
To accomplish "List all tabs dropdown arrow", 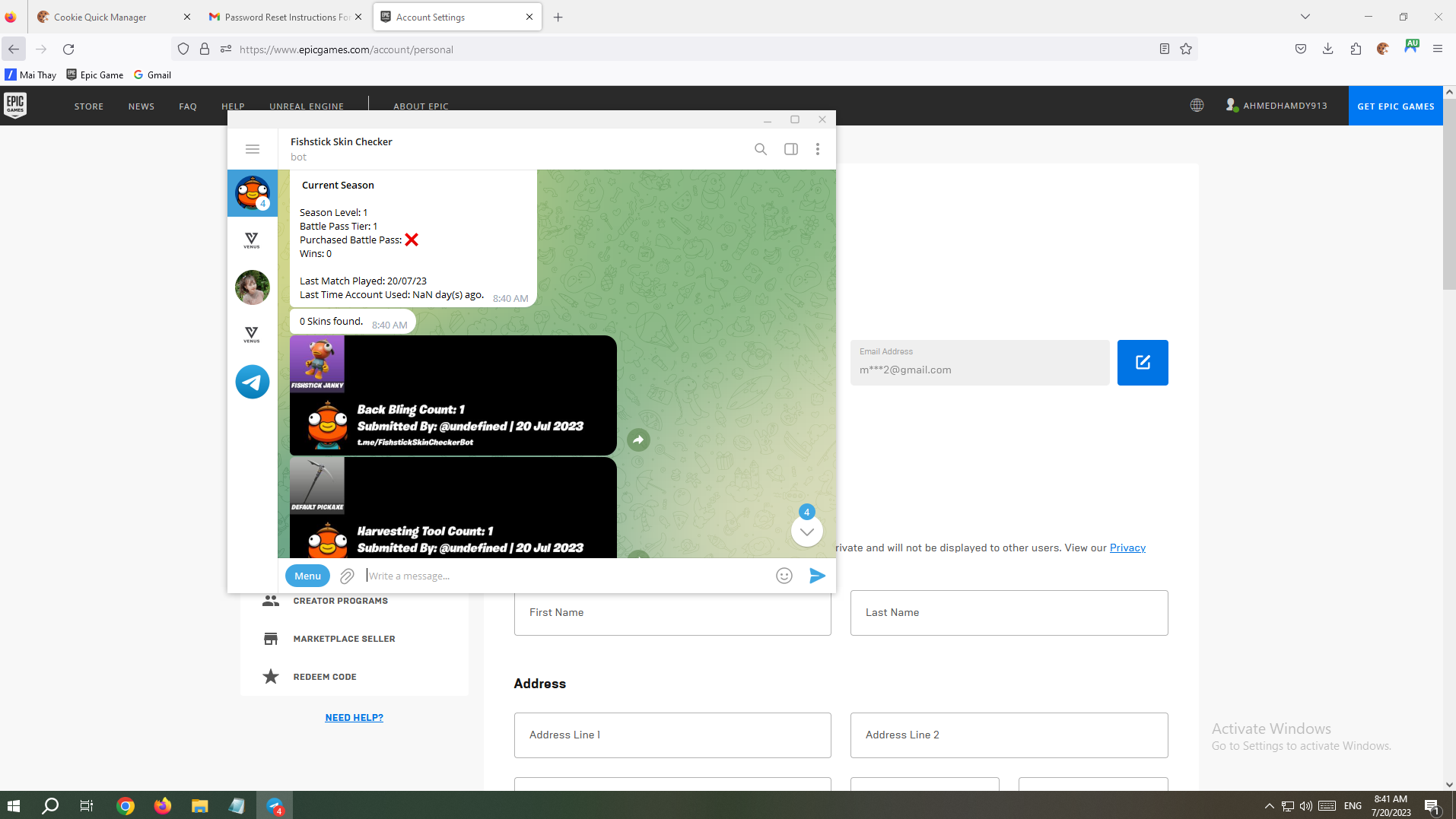I will (1305, 17).
